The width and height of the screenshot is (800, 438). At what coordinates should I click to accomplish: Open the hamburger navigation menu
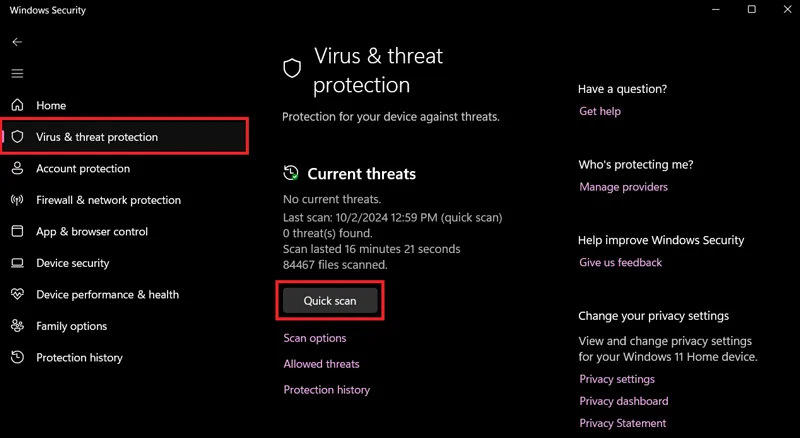click(x=17, y=74)
